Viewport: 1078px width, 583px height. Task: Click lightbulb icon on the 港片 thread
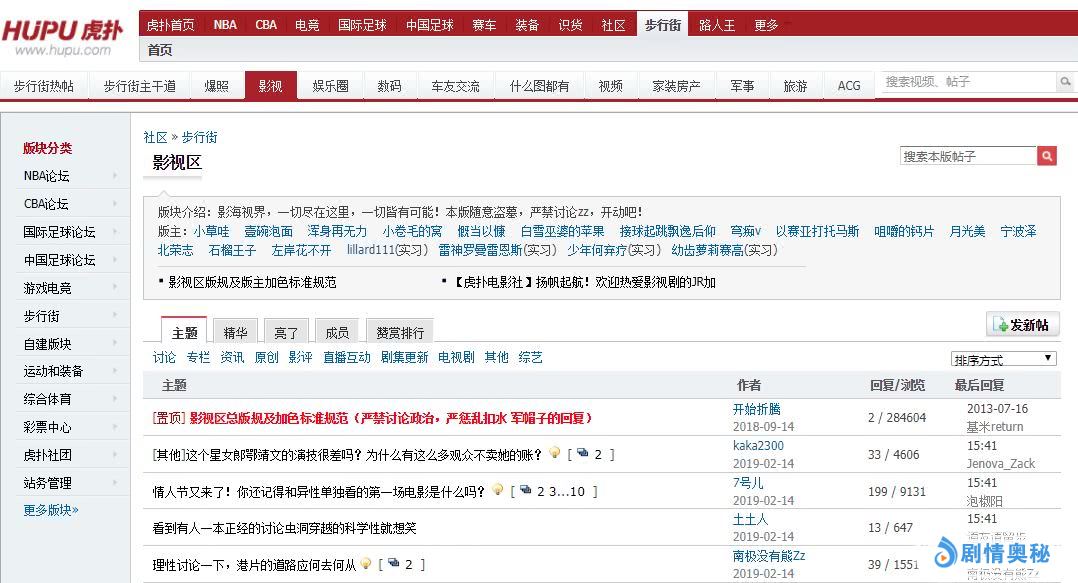[367, 565]
